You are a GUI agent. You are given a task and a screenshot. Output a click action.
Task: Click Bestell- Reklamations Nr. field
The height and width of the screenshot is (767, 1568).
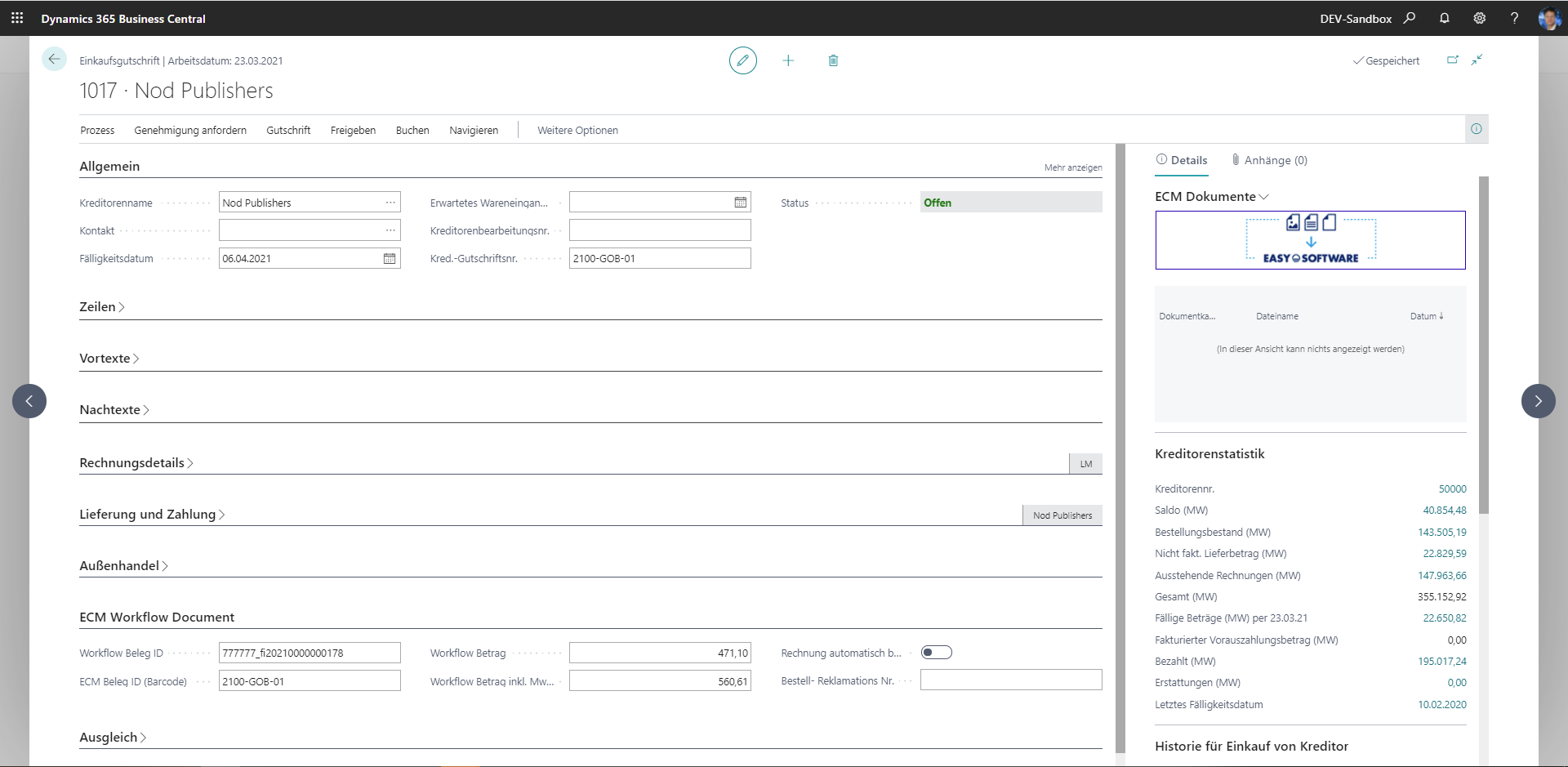click(1011, 680)
